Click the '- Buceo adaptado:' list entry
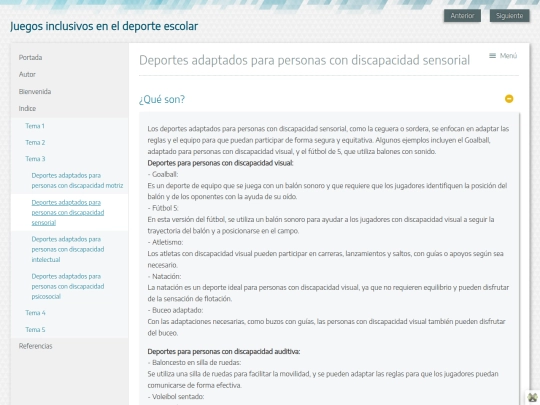This screenshot has height=405, width=540. point(175,310)
